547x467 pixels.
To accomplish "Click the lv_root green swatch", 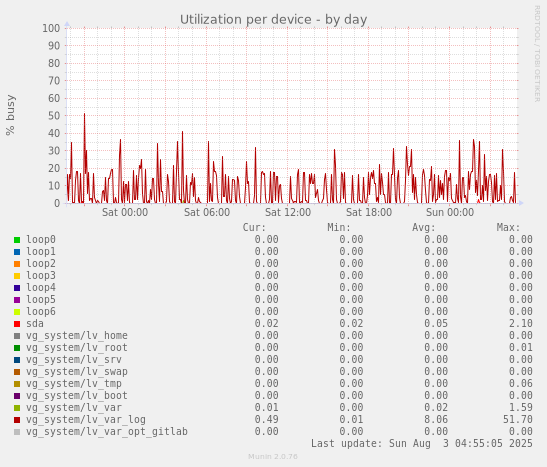I will pos(17,348).
